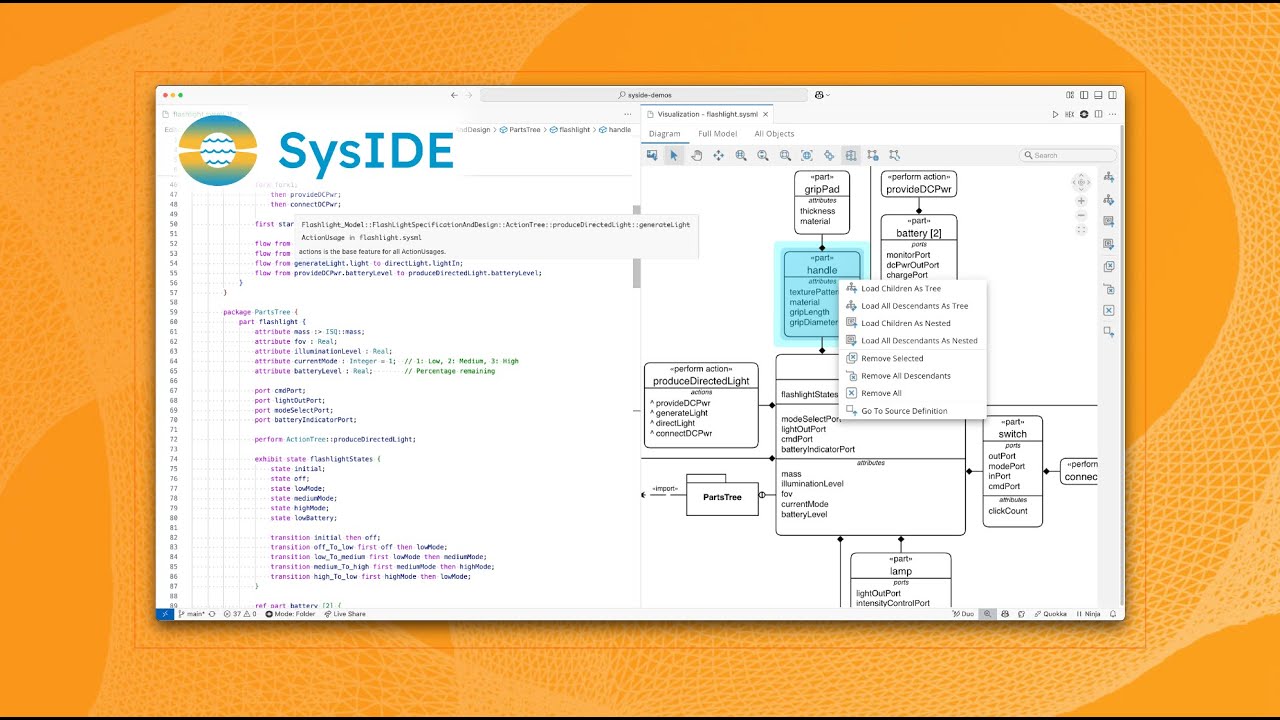The width and height of the screenshot is (1280, 720).
Task: Click the stacked squares X side toolbar icon
Action: (x=1109, y=266)
